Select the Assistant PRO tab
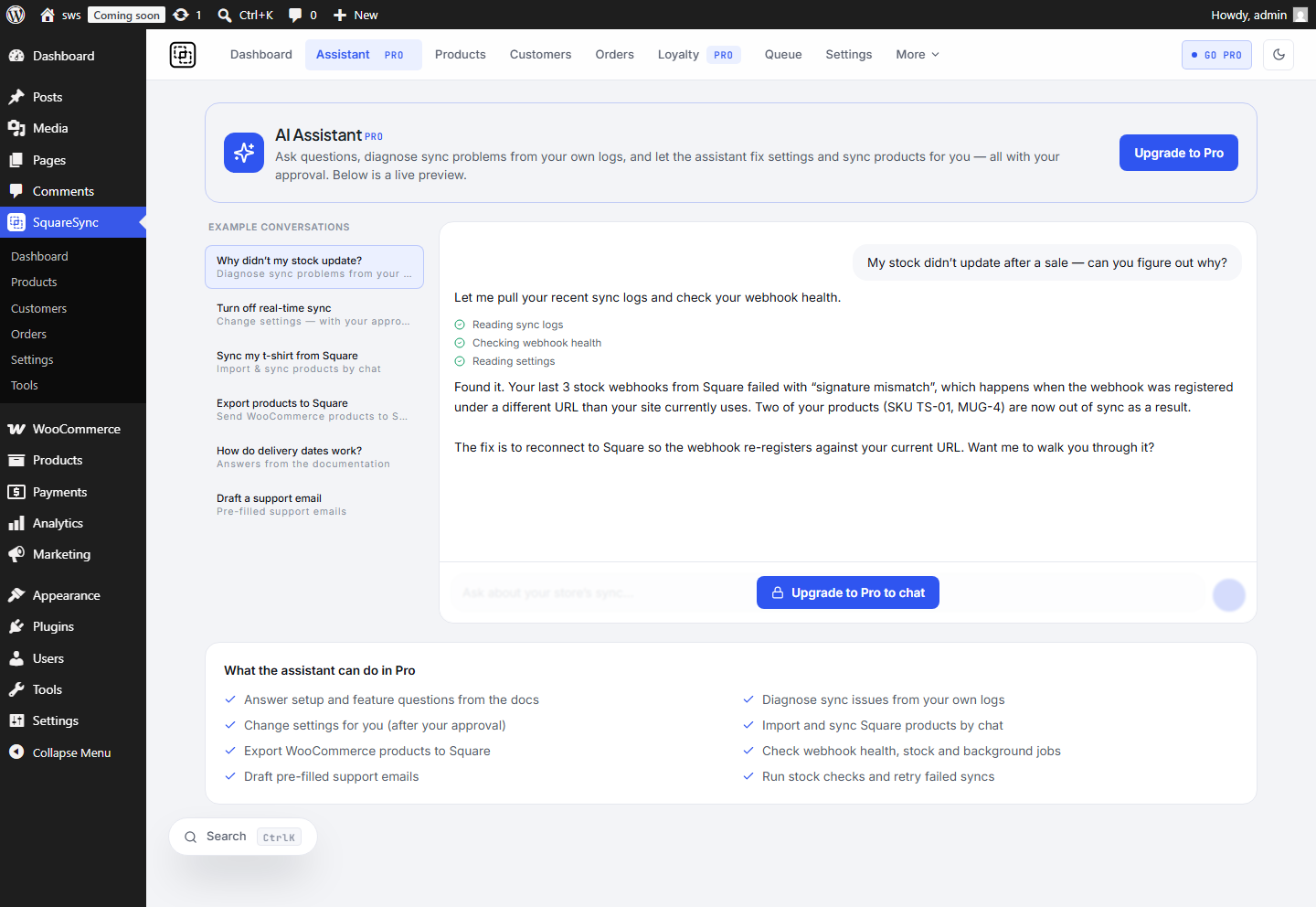Screen dimensions: 1316x907 (363, 55)
